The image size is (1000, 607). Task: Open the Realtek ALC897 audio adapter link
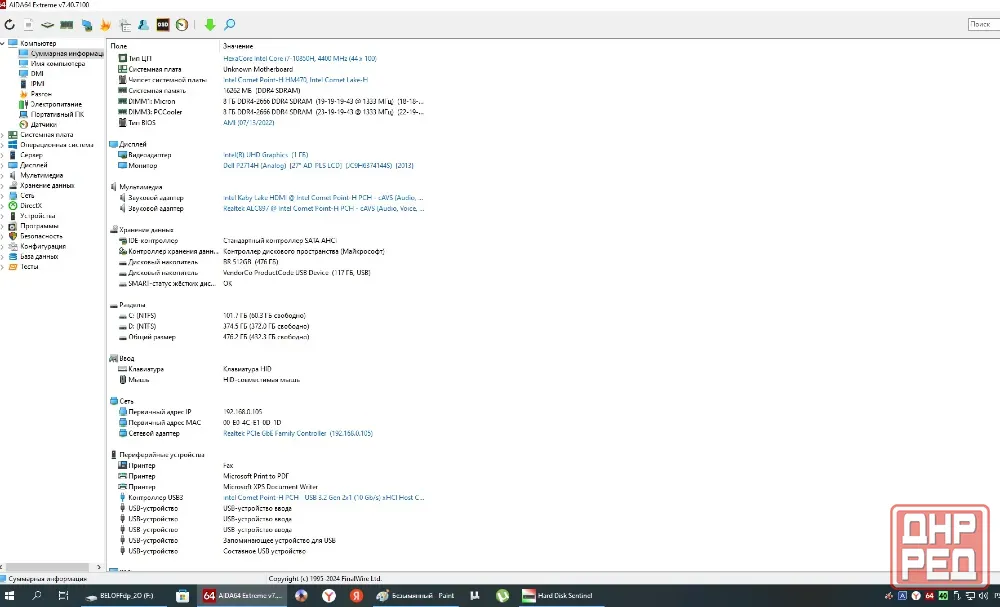[323, 208]
